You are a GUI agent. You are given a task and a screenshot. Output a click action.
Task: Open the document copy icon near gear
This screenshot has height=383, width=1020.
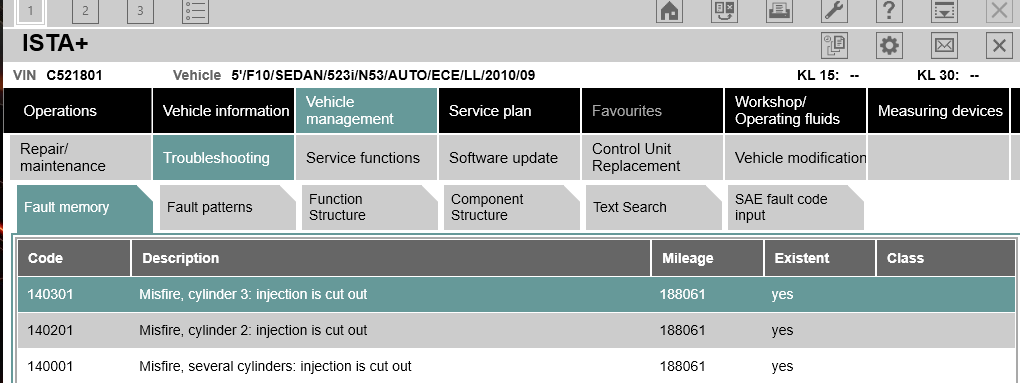coord(834,46)
